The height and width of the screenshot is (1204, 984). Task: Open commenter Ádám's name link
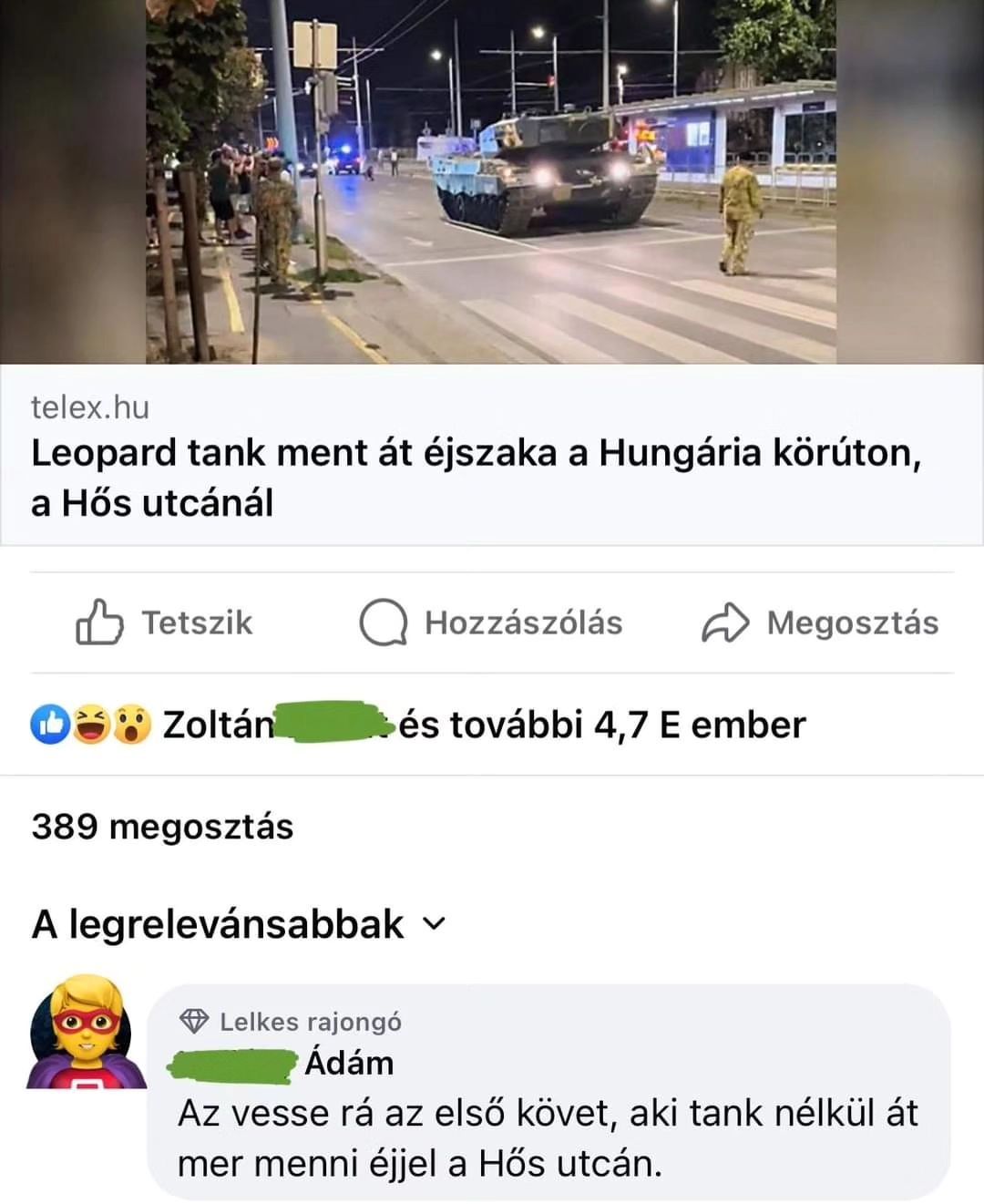coord(349,1063)
